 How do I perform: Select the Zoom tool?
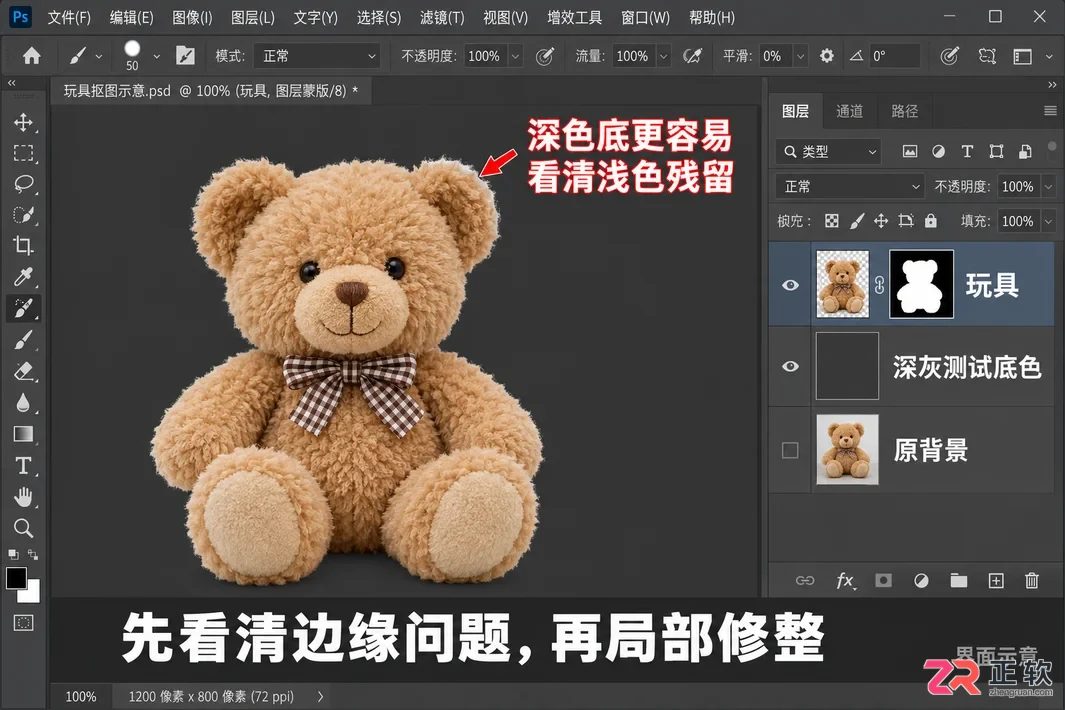(23, 528)
